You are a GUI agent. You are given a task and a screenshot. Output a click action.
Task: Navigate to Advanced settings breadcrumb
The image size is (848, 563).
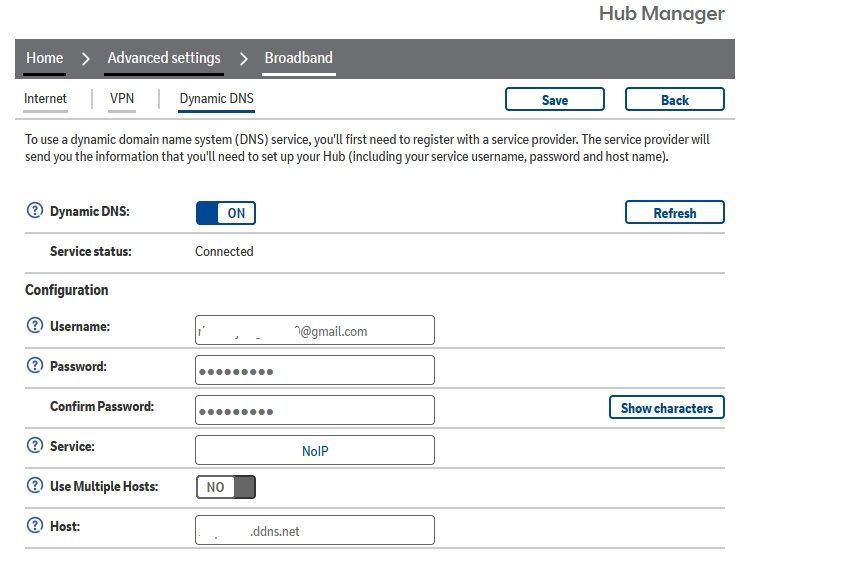(164, 58)
